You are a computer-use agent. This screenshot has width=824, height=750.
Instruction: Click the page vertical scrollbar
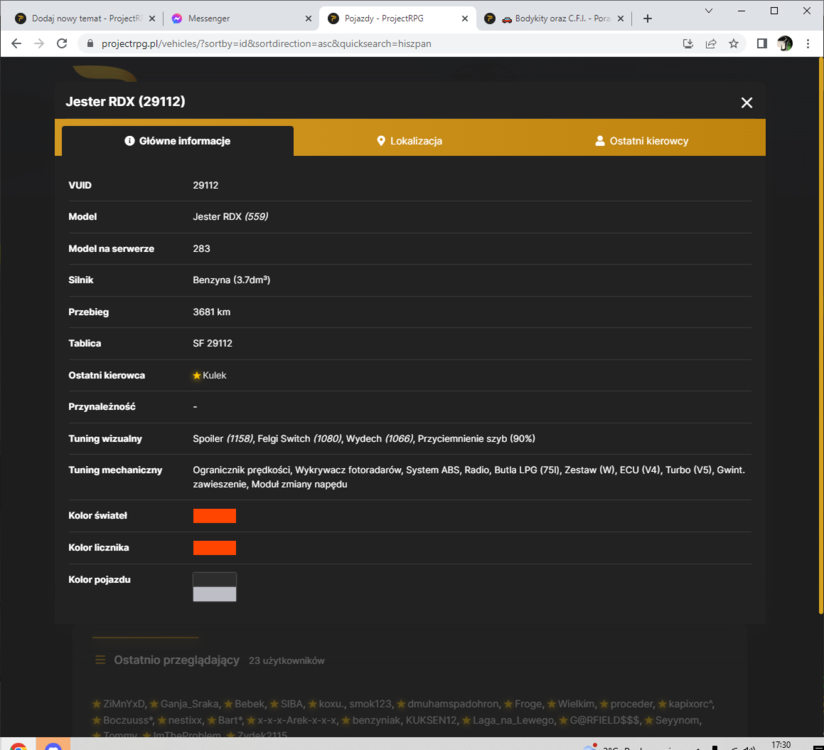click(x=821, y=336)
